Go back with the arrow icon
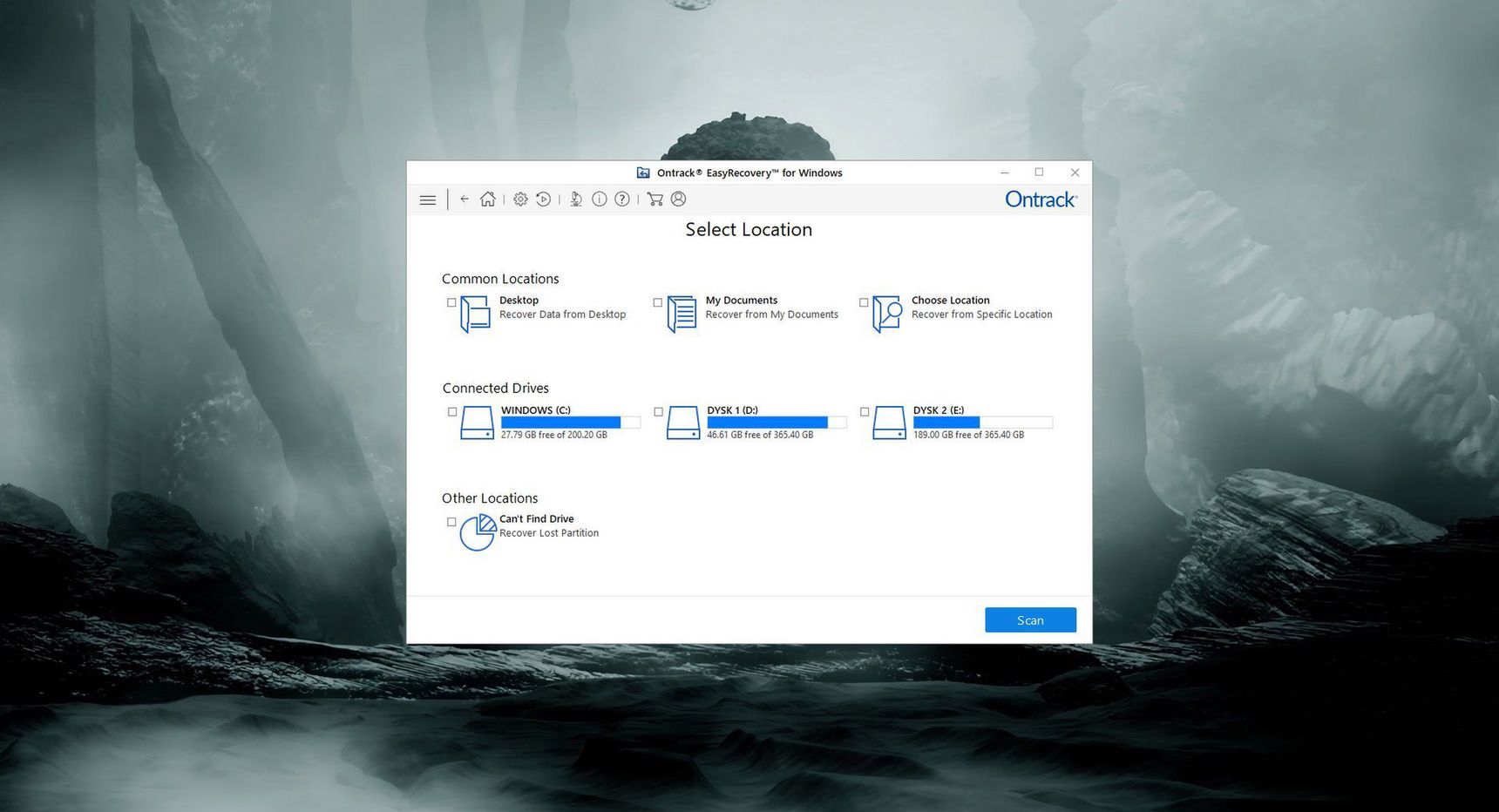The height and width of the screenshot is (812, 1499). click(465, 200)
